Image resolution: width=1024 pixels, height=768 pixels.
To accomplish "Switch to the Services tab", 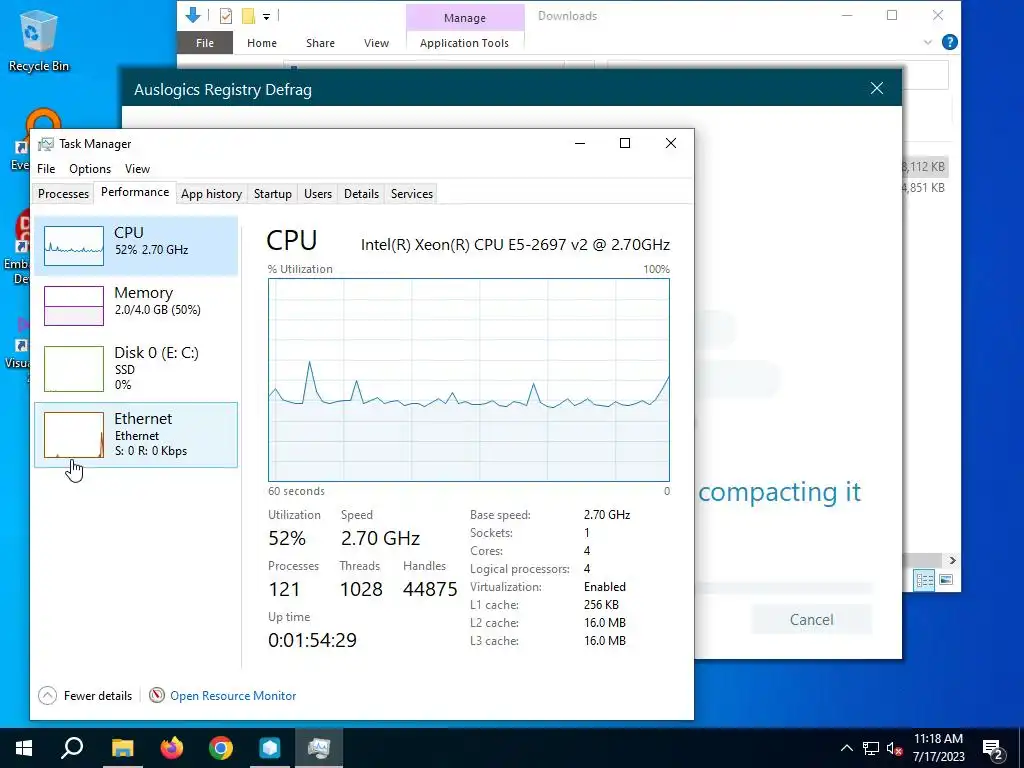I will [412, 193].
